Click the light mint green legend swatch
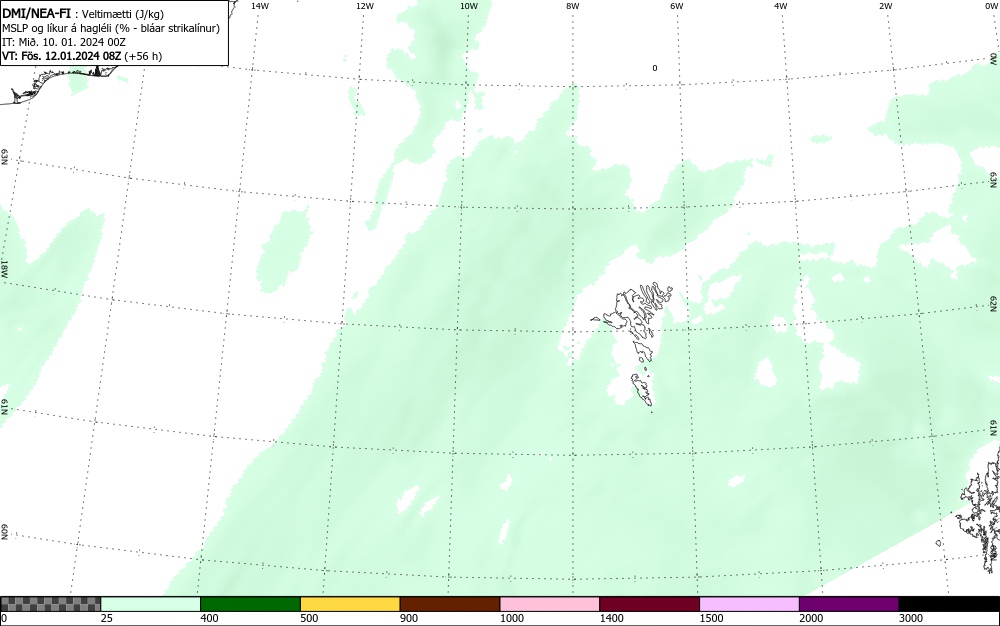The height and width of the screenshot is (626, 1000). click(151, 604)
